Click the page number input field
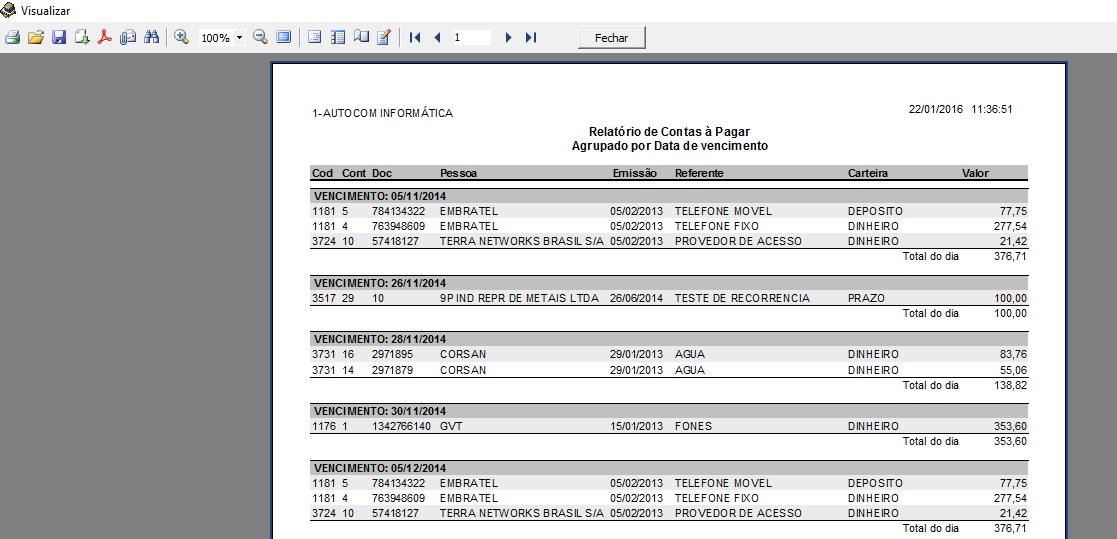1117x539 pixels. pyautogui.click(x=471, y=37)
